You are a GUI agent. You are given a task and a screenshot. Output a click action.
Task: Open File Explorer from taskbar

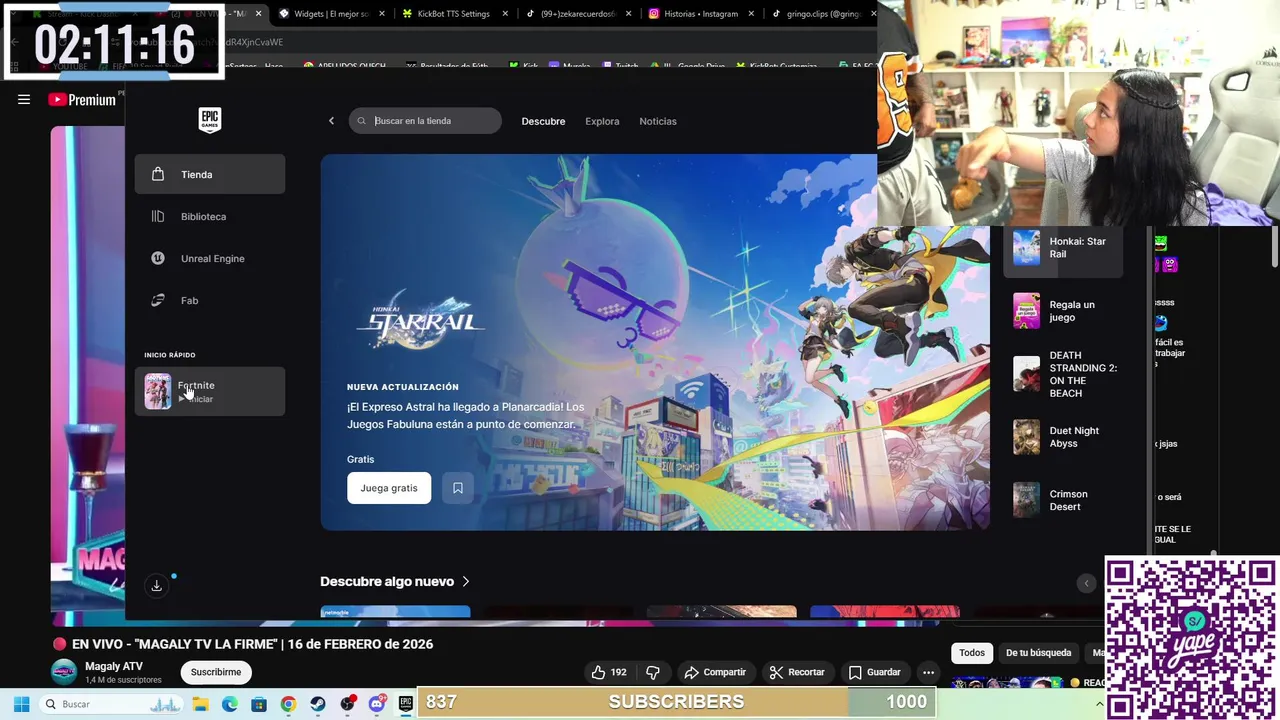tap(200, 704)
